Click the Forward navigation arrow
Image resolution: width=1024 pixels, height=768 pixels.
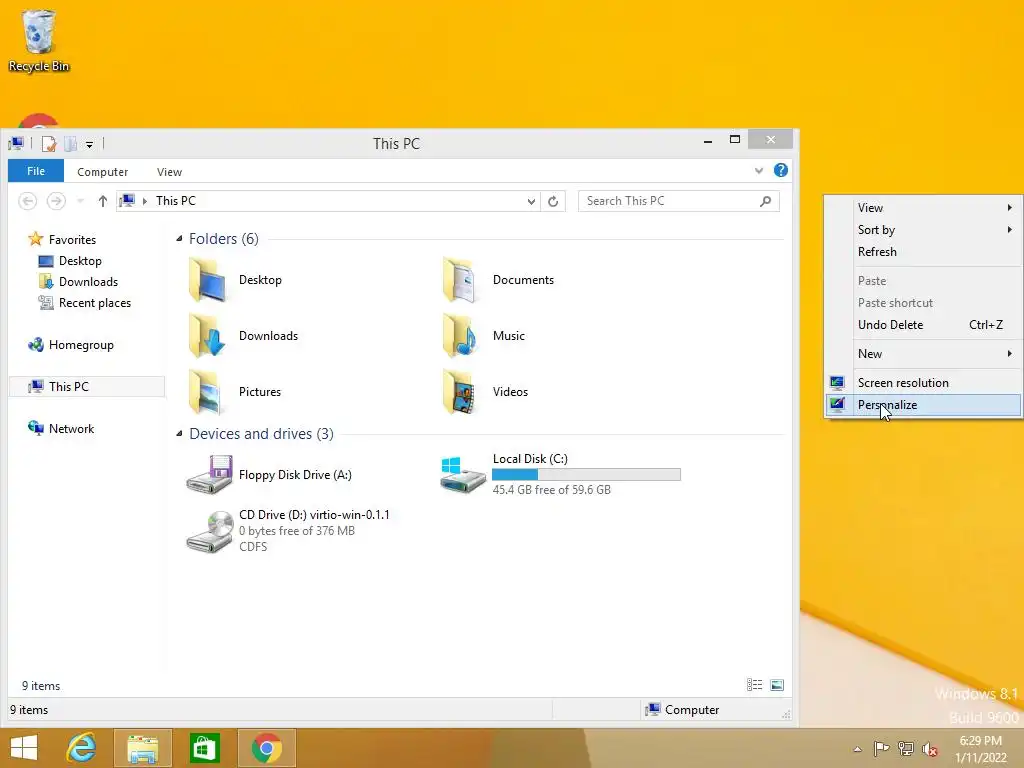(56, 201)
